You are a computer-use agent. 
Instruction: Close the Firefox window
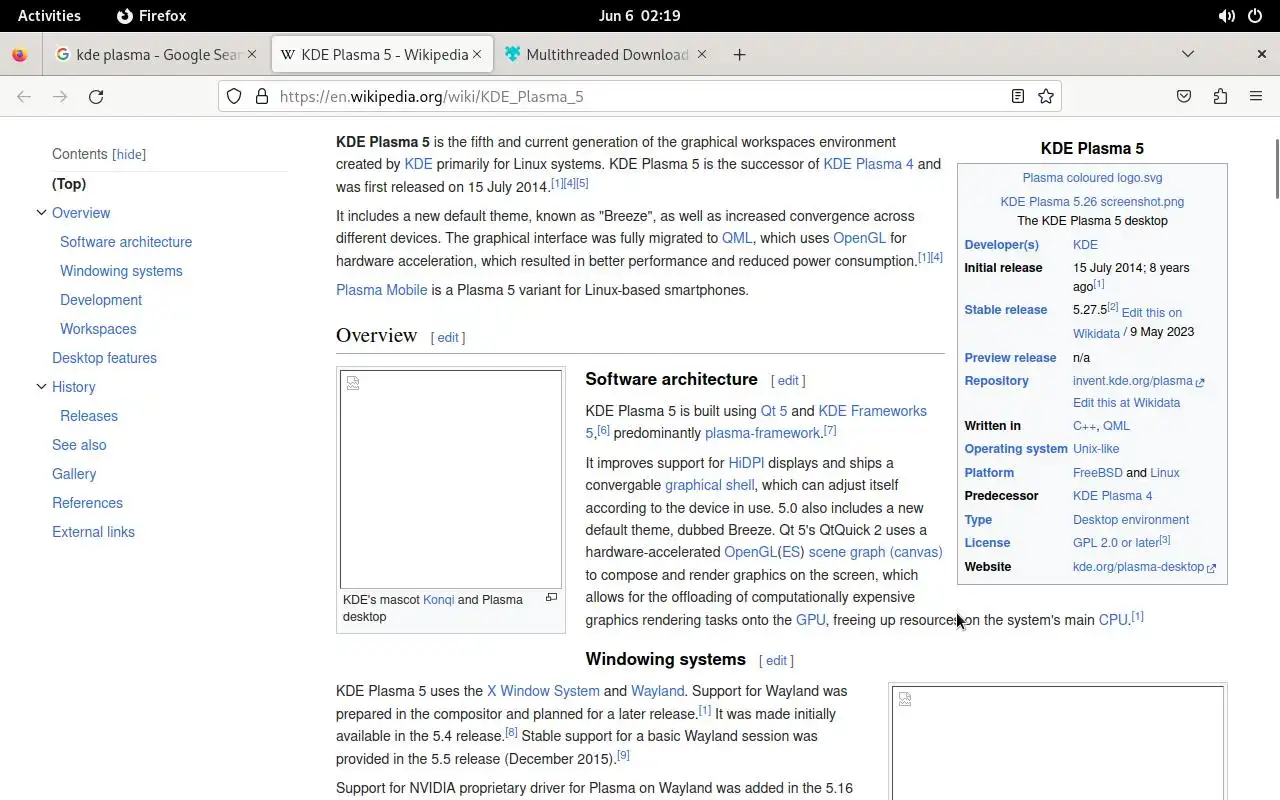coord(1261,54)
